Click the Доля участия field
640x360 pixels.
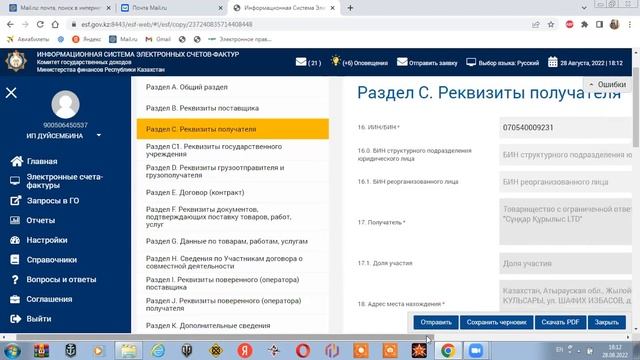tap(565, 263)
